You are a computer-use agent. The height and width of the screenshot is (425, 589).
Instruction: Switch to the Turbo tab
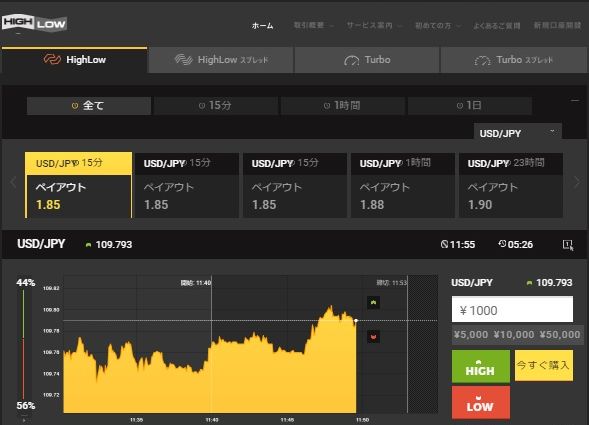click(367, 60)
